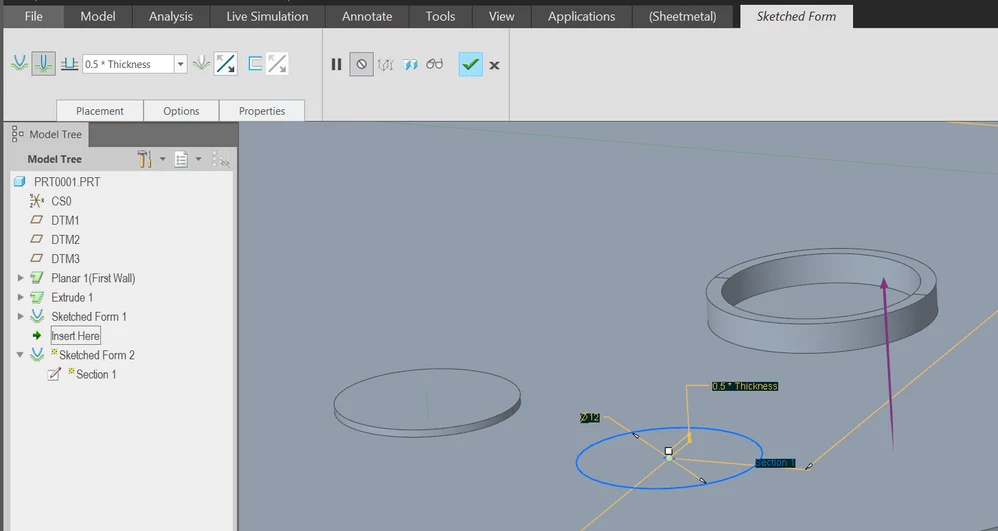The height and width of the screenshot is (531, 998).
Task: Open the depth value dropdown arrow
Action: (x=181, y=64)
